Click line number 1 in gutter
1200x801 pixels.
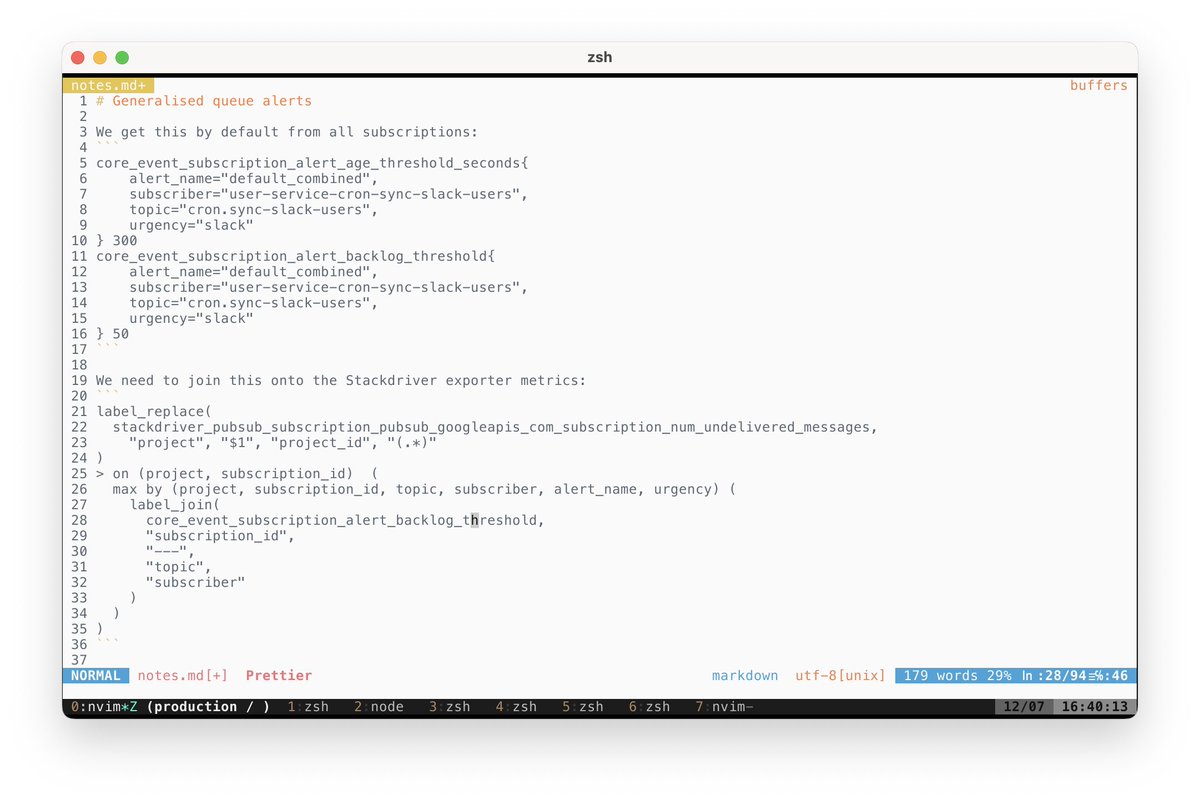pyautogui.click(x=83, y=101)
